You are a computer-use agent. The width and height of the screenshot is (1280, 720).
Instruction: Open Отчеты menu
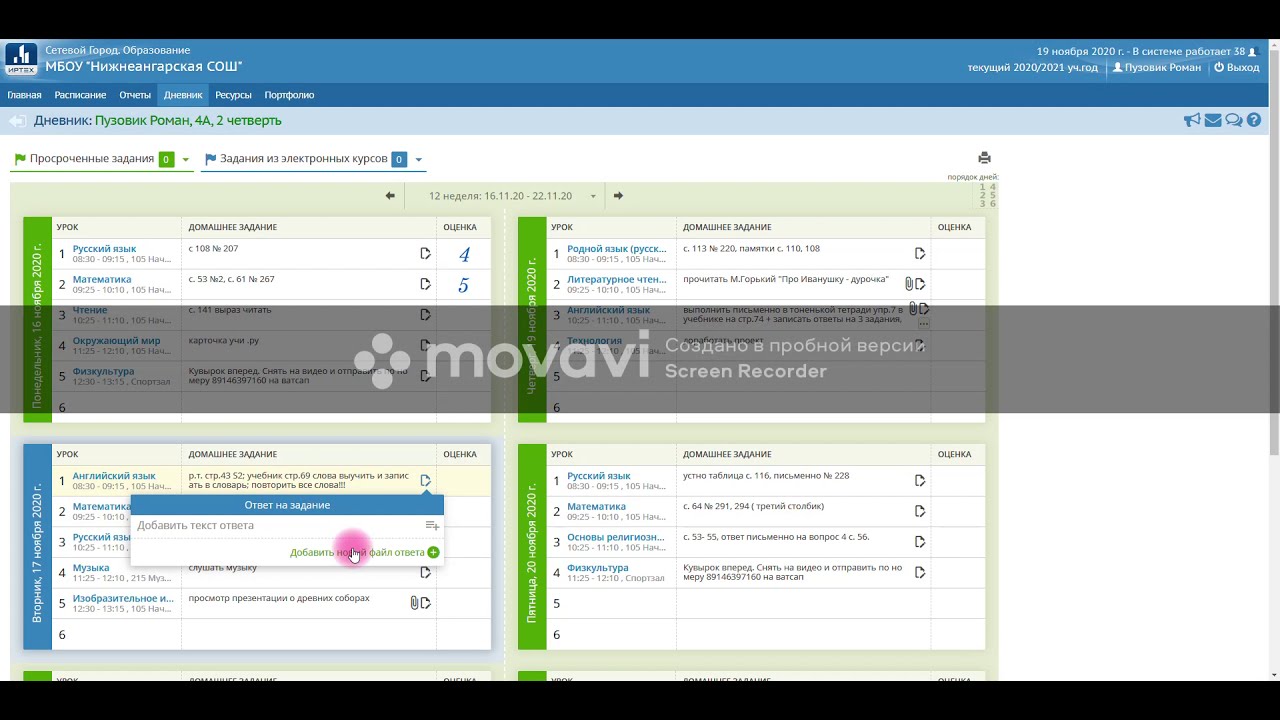click(x=135, y=95)
